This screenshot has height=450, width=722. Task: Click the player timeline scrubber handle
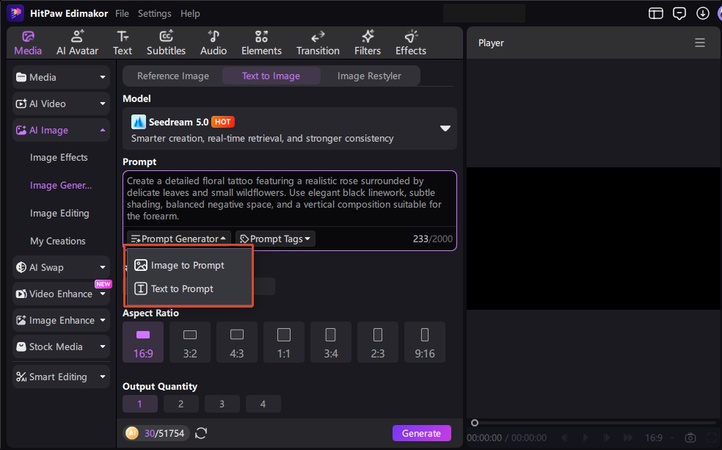coord(474,423)
